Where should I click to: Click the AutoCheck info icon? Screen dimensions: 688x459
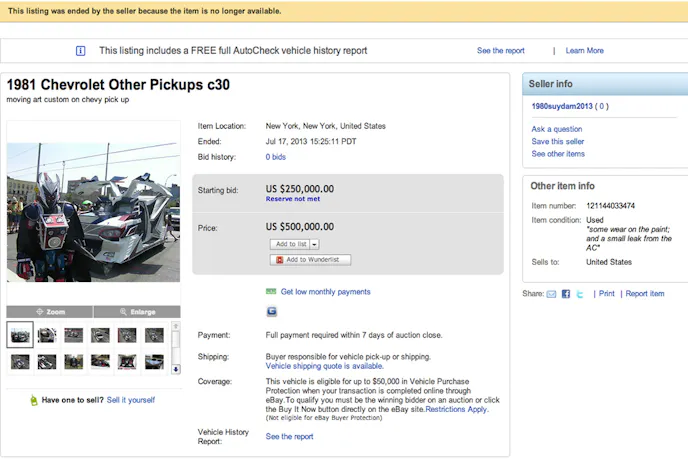(81, 51)
